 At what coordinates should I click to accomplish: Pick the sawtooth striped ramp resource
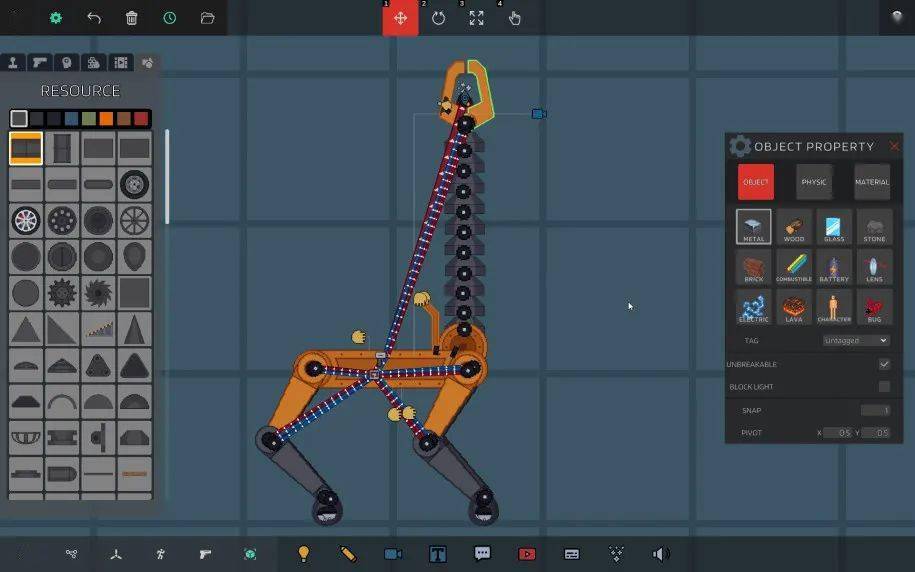point(98,329)
